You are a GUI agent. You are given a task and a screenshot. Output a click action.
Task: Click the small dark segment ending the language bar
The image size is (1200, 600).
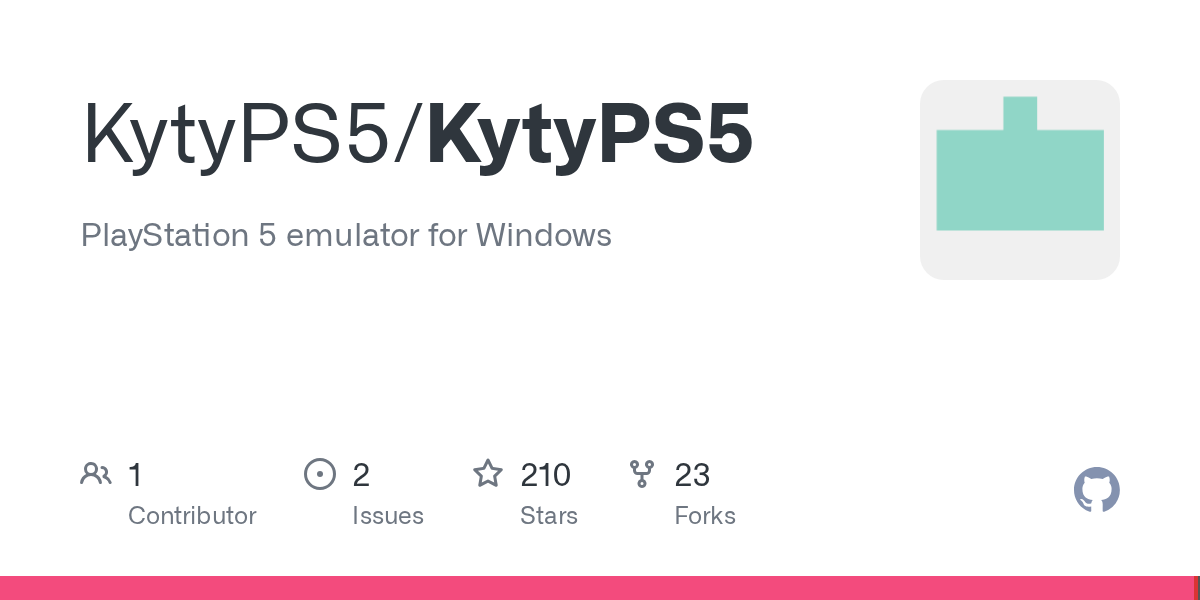click(1197, 588)
